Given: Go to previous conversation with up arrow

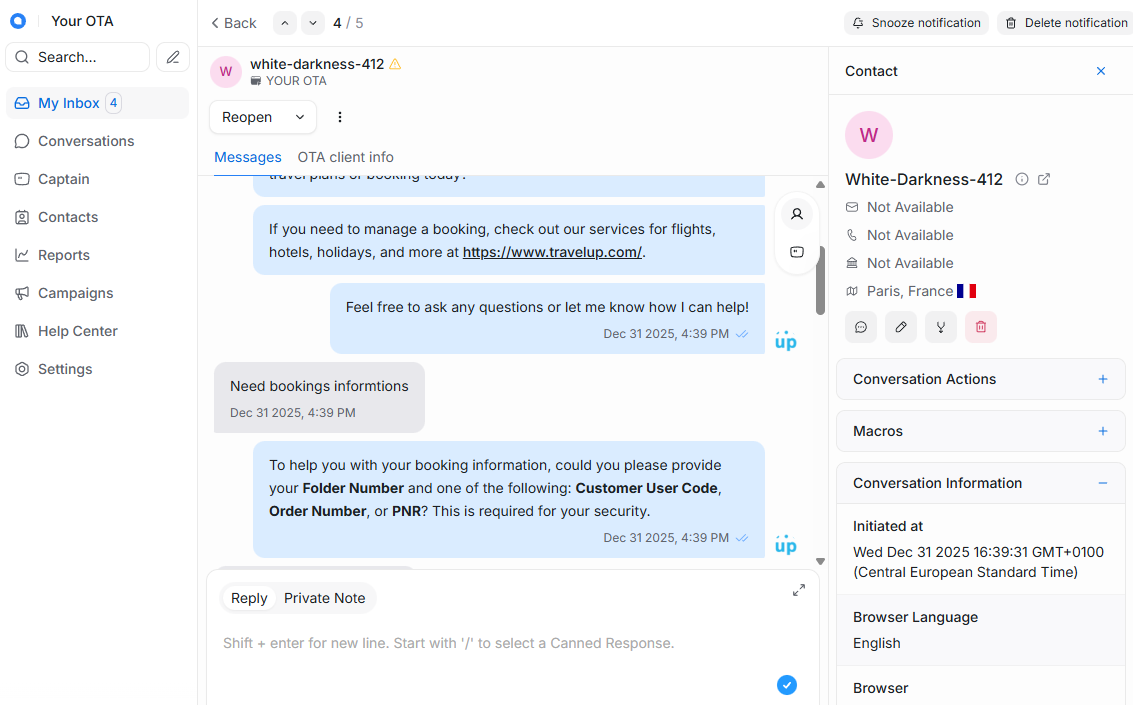Looking at the screenshot, I should pyautogui.click(x=284, y=22).
